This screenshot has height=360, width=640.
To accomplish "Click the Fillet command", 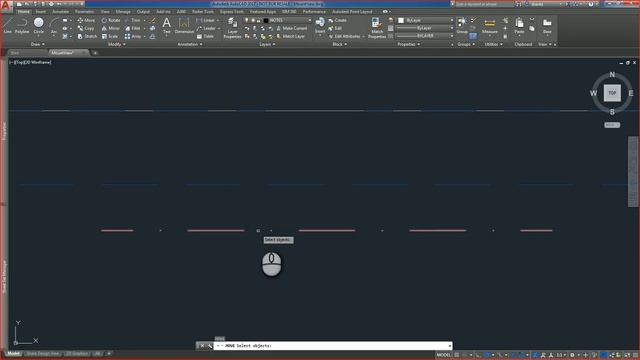I will 133,28.
